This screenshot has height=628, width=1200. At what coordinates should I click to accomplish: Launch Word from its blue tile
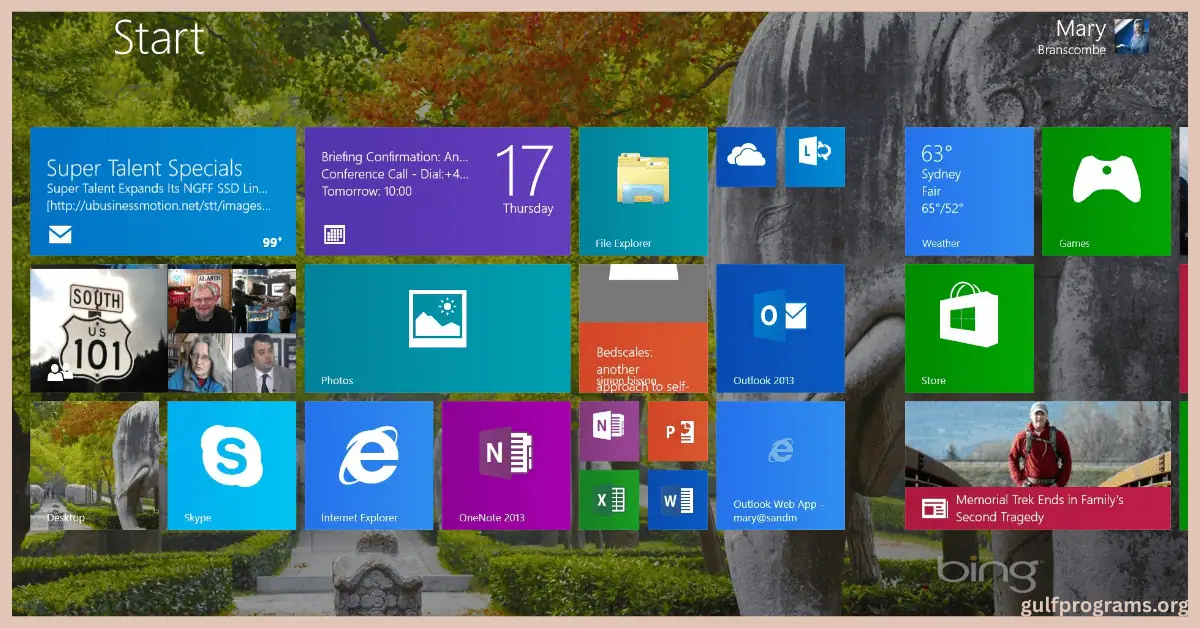678,500
